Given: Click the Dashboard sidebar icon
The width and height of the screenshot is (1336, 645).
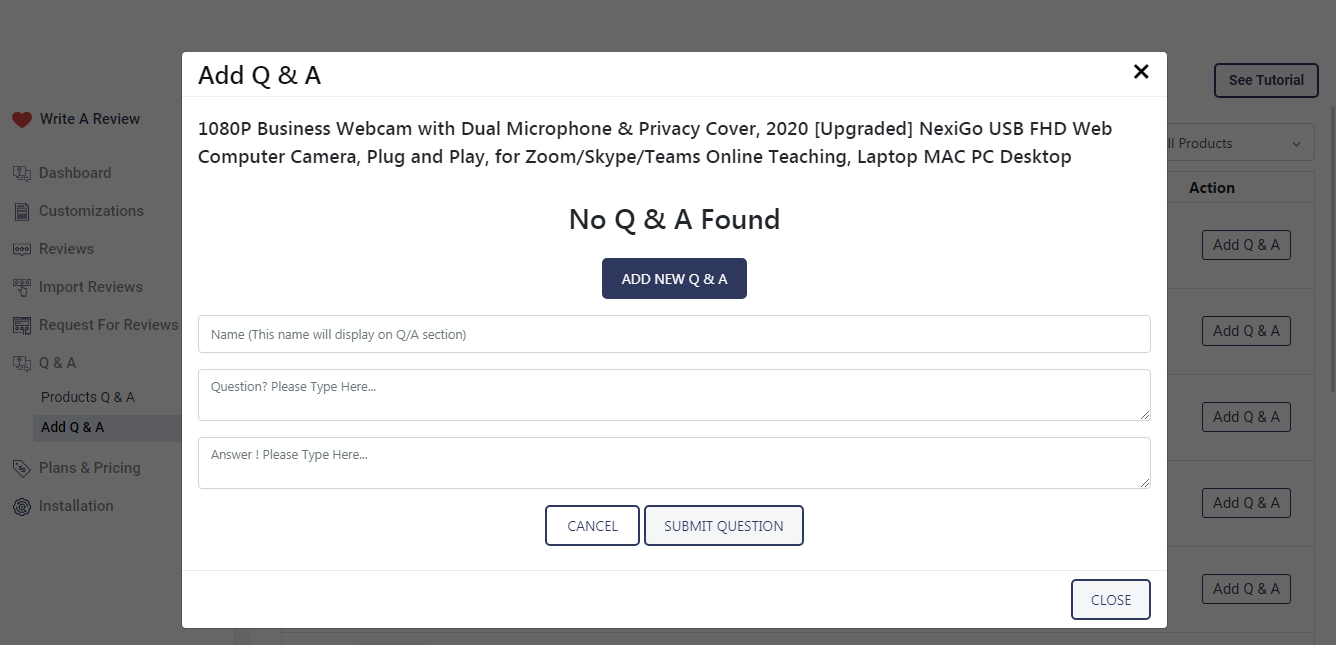Looking at the screenshot, I should pyautogui.click(x=22, y=173).
